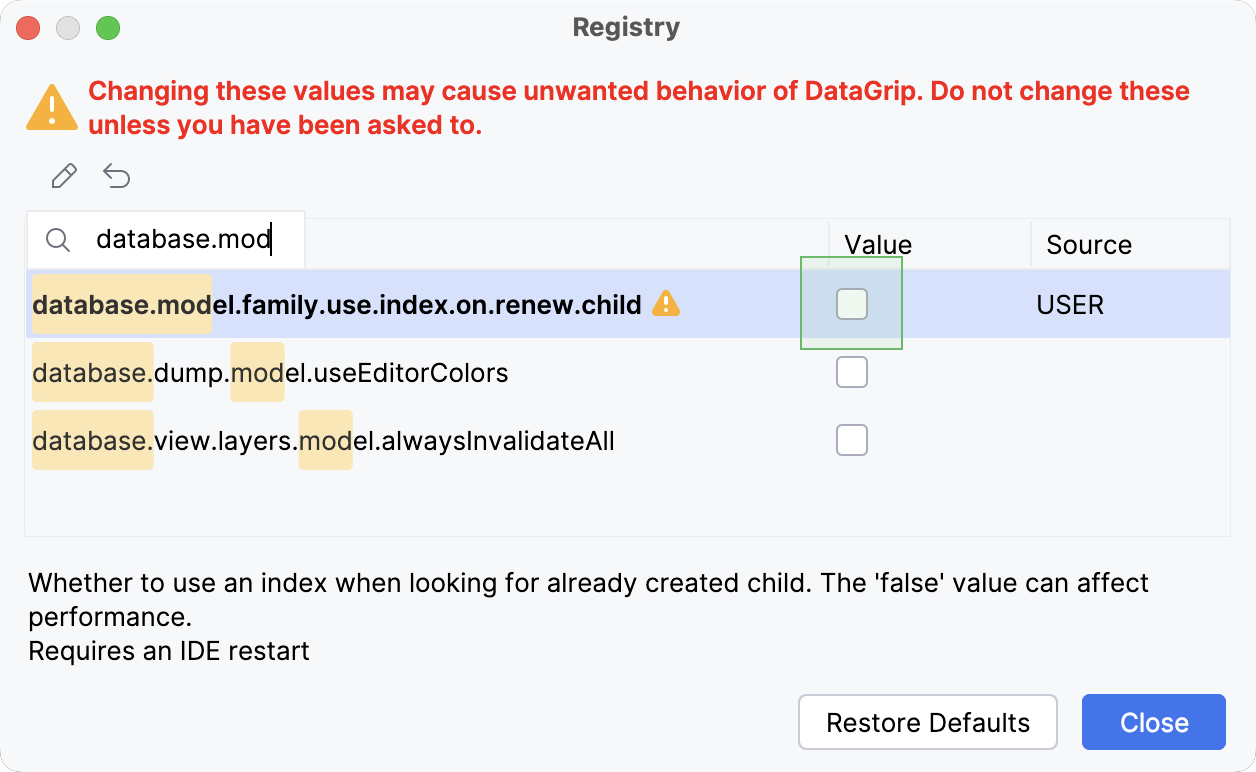Click the Close button
1256x772 pixels.
tap(1153, 721)
